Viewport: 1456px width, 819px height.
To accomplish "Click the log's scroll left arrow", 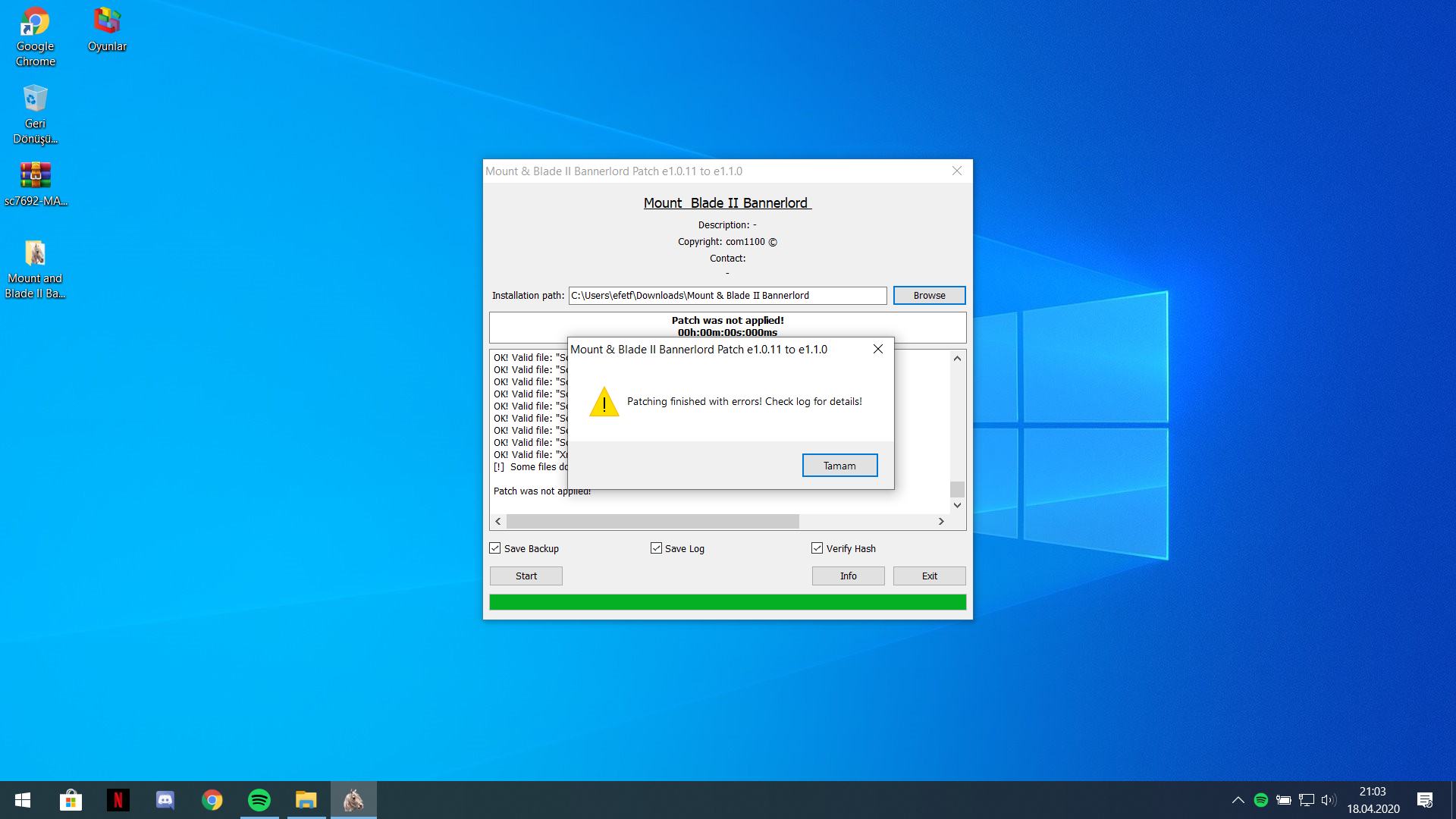I will (498, 522).
